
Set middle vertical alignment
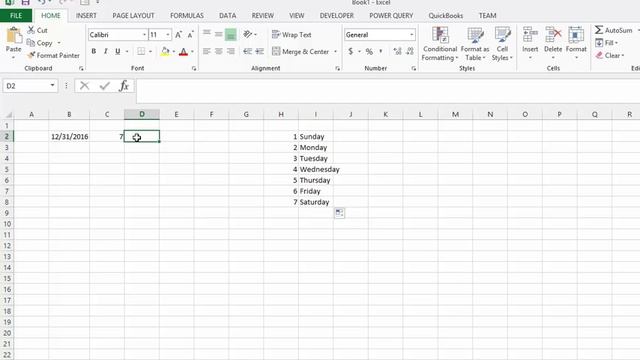pyautogui.click(x=219, y=34)
